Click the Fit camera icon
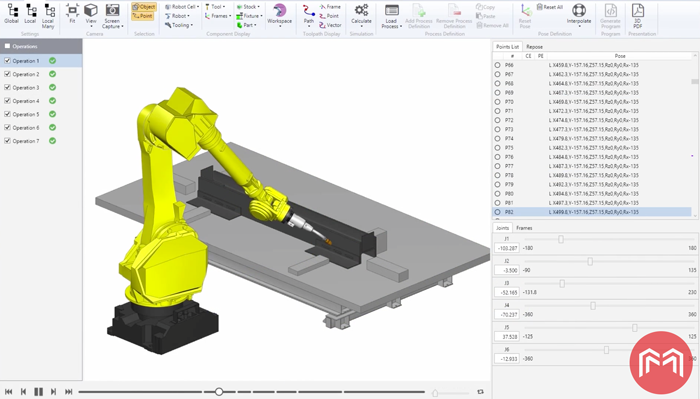 point(72,10)
